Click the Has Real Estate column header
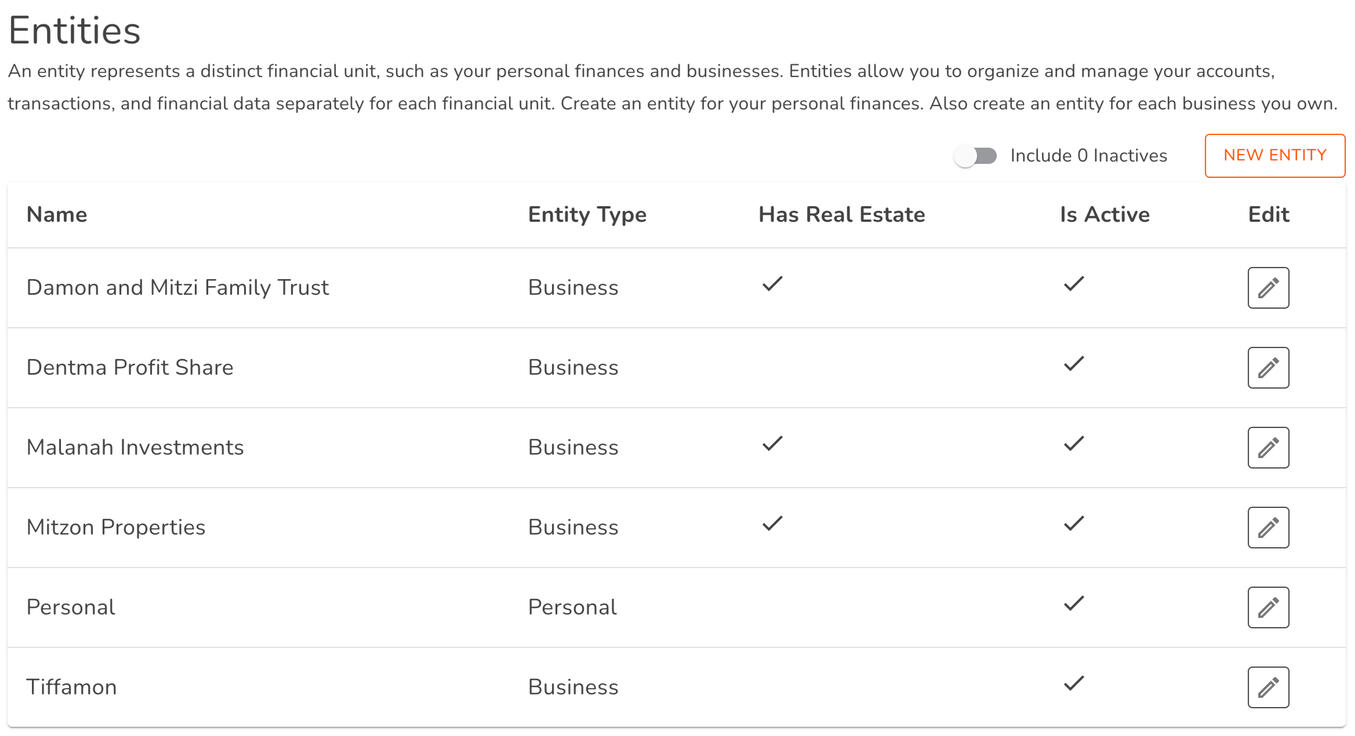Viewport: 1355px width, 736px height. coord(841,215)
